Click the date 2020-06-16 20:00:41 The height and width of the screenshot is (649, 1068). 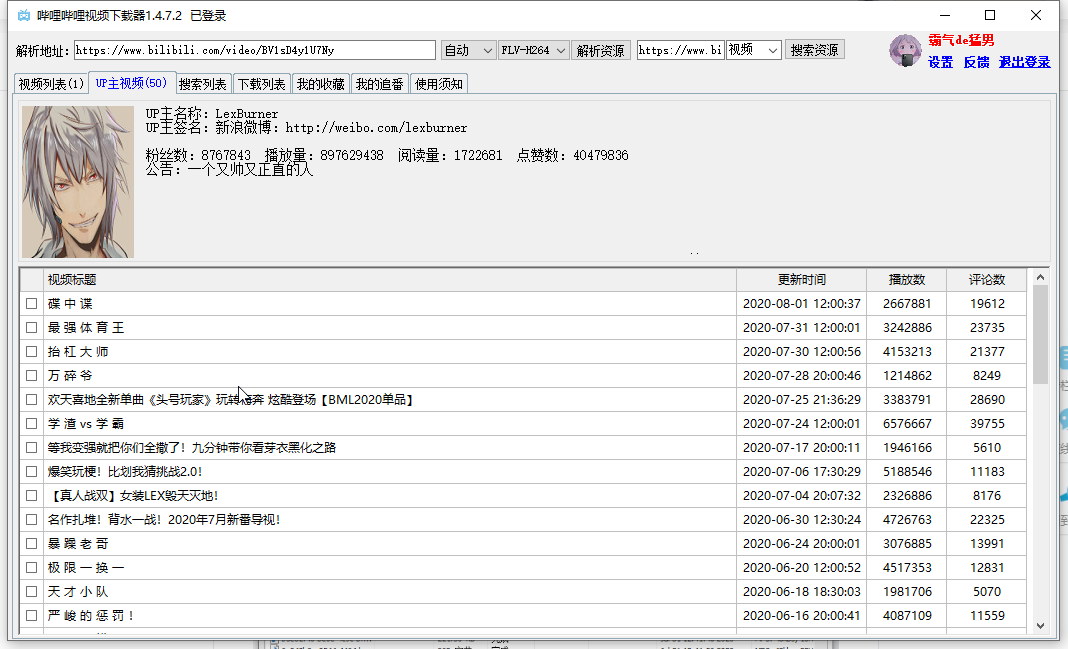802,616
